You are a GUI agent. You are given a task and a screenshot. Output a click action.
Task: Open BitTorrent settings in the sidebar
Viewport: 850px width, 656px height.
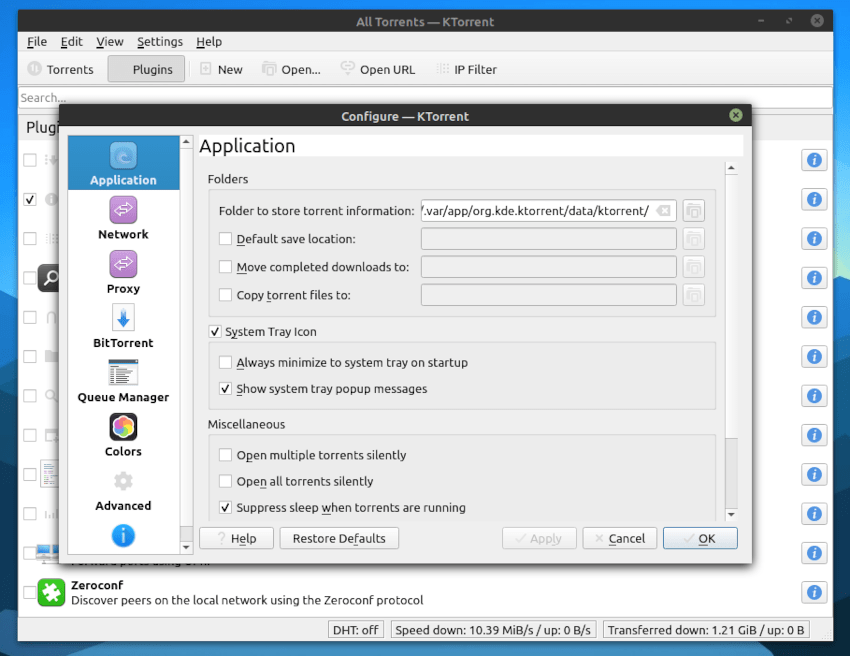tap(123, 327)
